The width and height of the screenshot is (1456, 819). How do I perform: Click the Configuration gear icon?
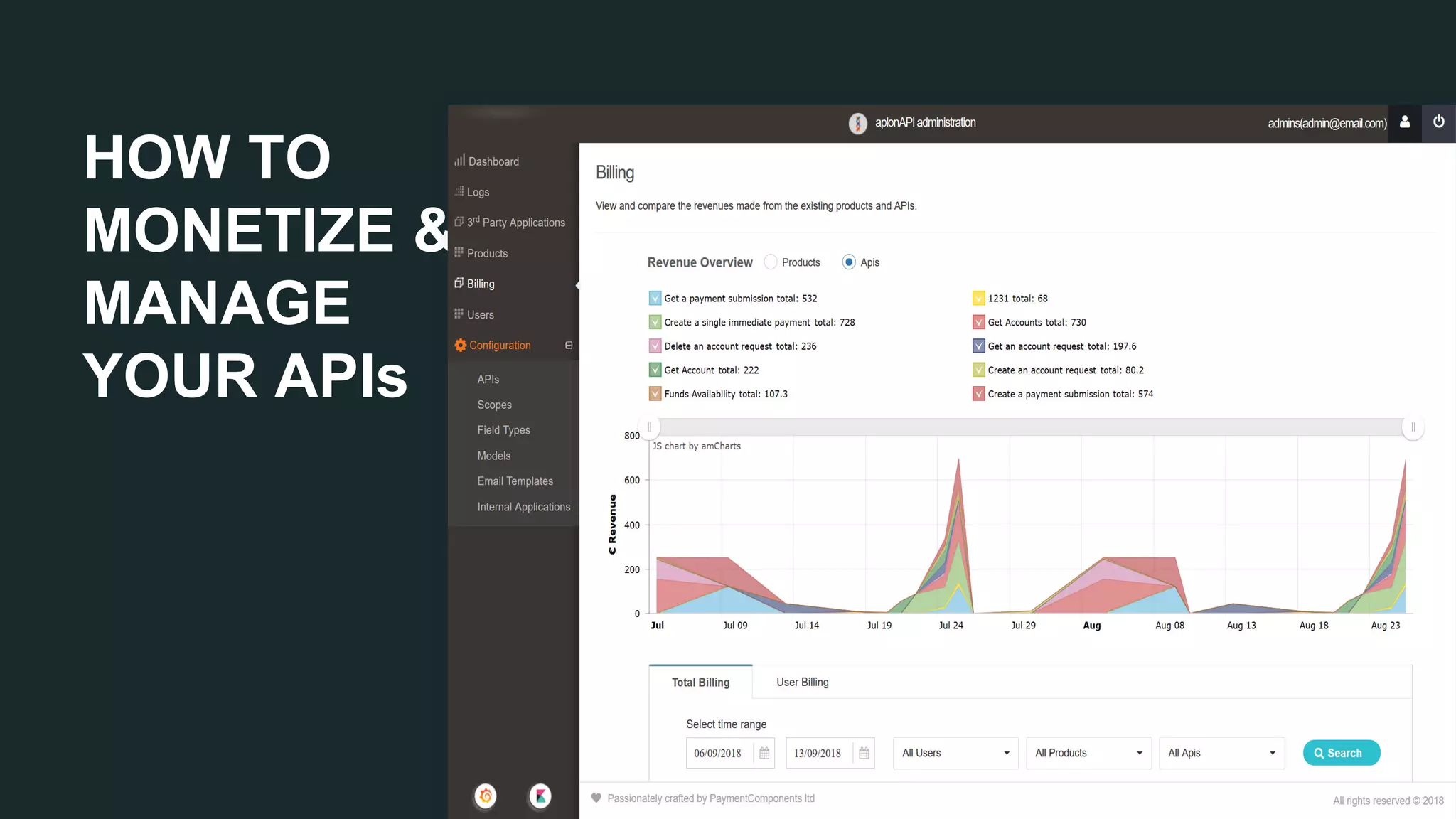click(461, 345)
